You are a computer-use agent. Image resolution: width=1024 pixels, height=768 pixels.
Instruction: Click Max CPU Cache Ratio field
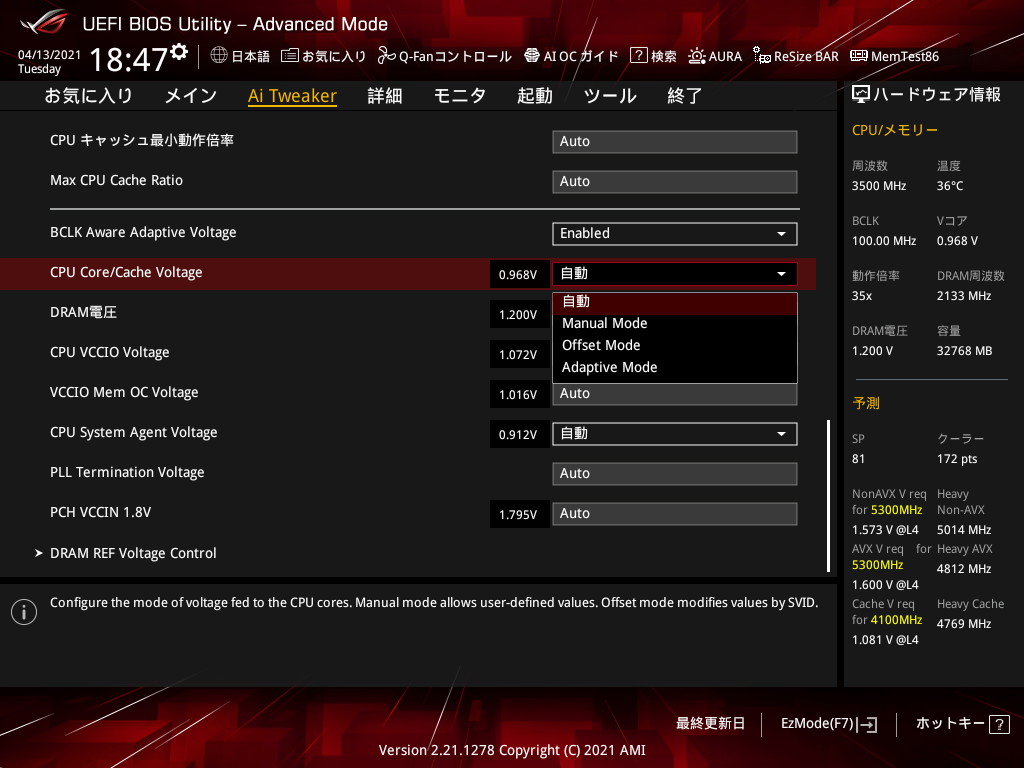click(675, 182)
